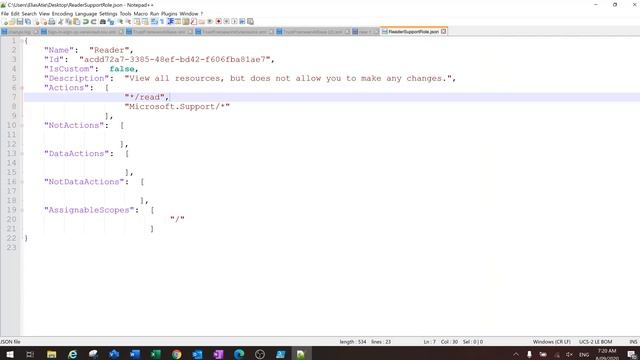Click the Description sentence text
The height and width of the screenshot is (360, 640).
click(x=288, y=78)
